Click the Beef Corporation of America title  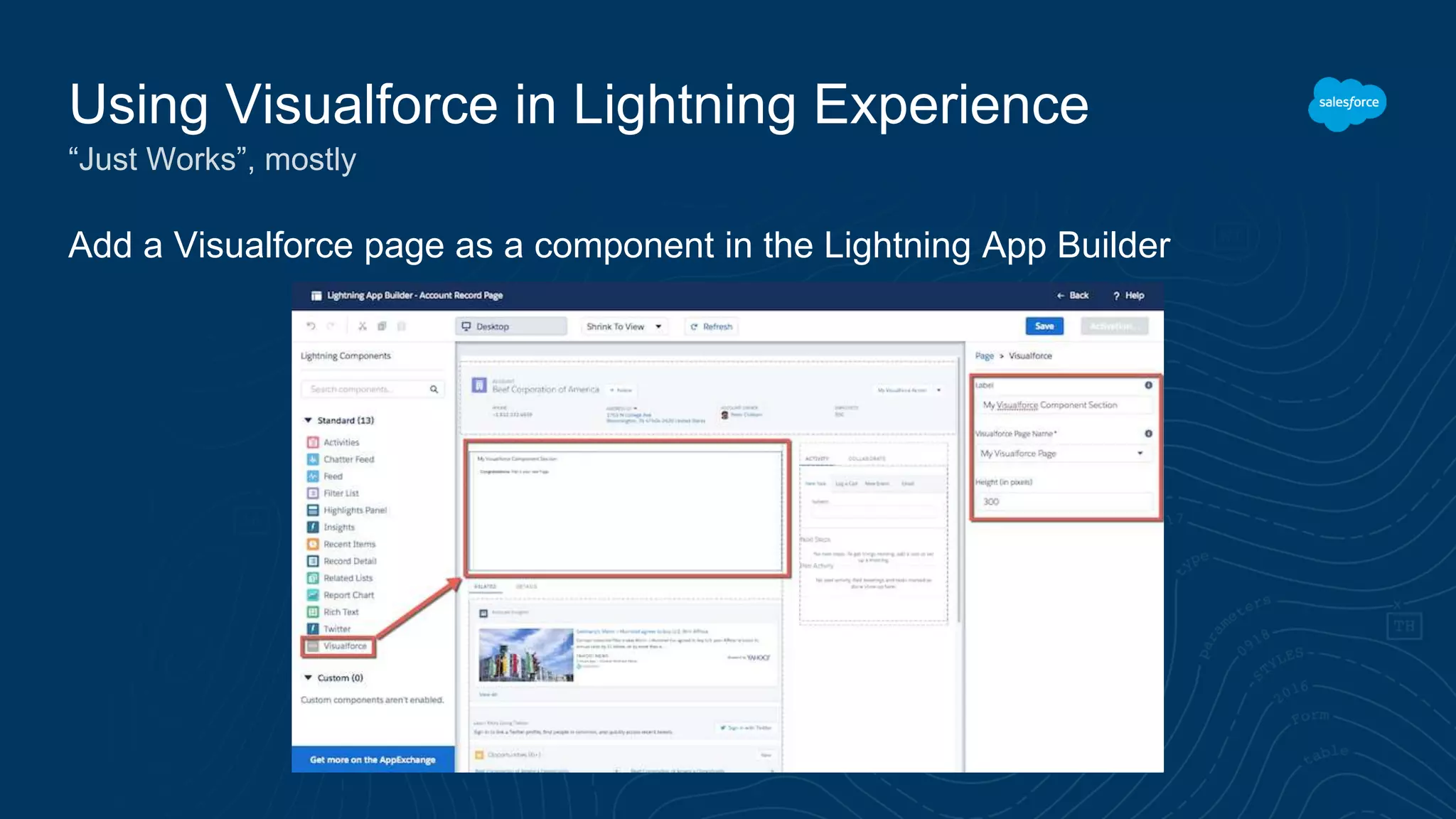tap(545, 389)
